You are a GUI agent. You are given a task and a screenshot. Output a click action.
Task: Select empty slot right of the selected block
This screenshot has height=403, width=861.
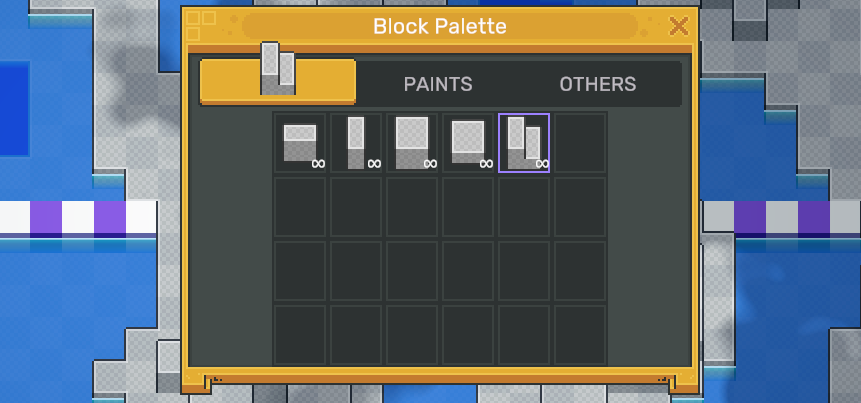580,143
